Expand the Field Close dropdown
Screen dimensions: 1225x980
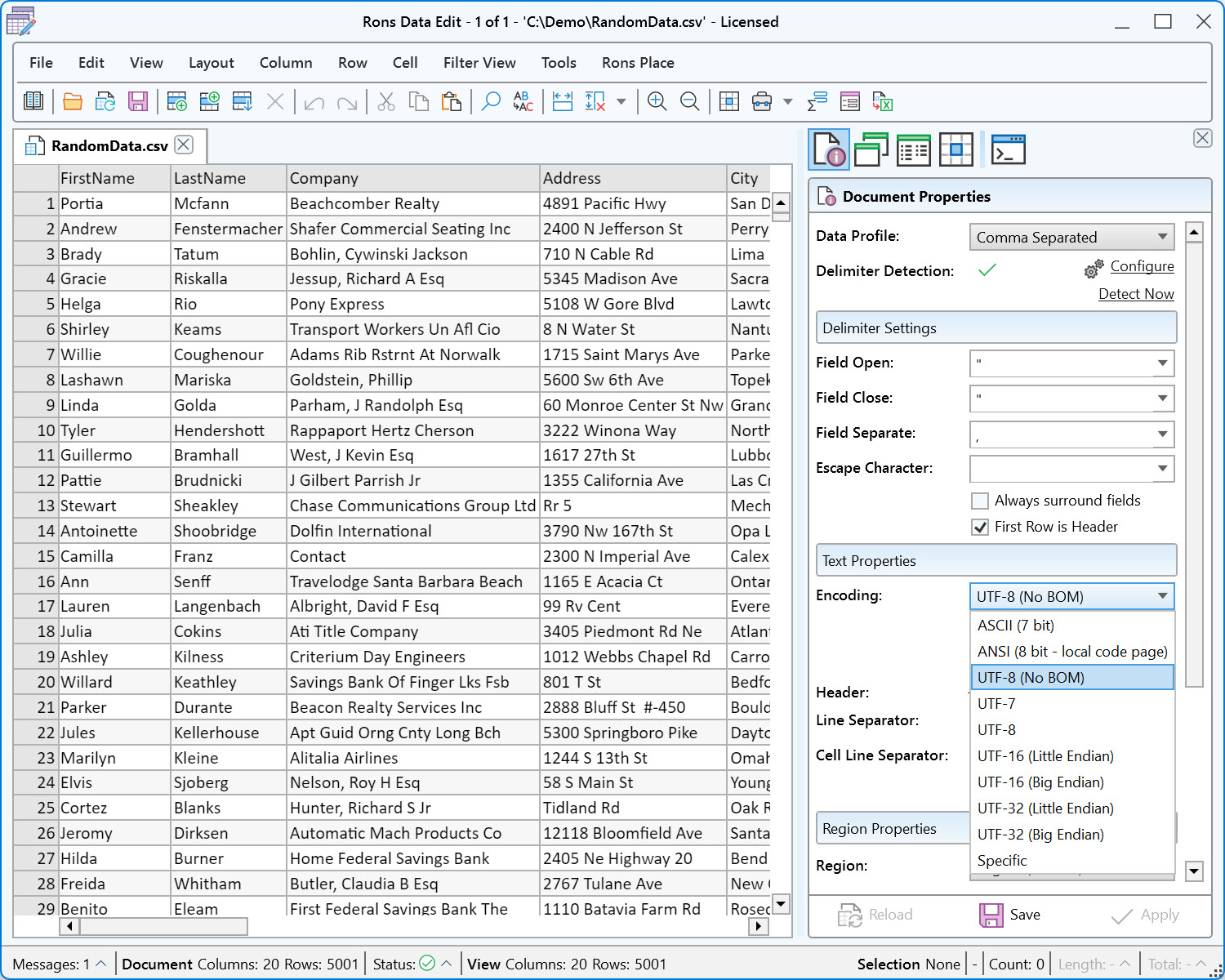tap(1162, 398)
